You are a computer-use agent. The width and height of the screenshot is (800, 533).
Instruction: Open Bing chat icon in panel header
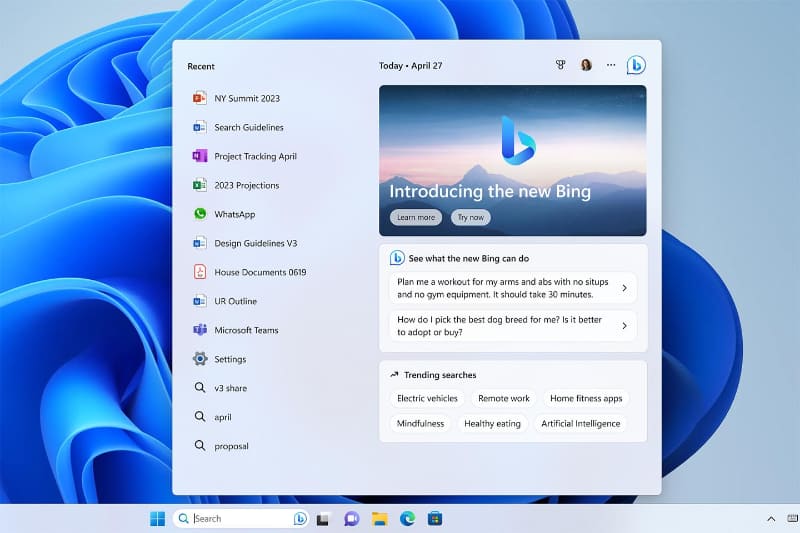tap(636, 65)
